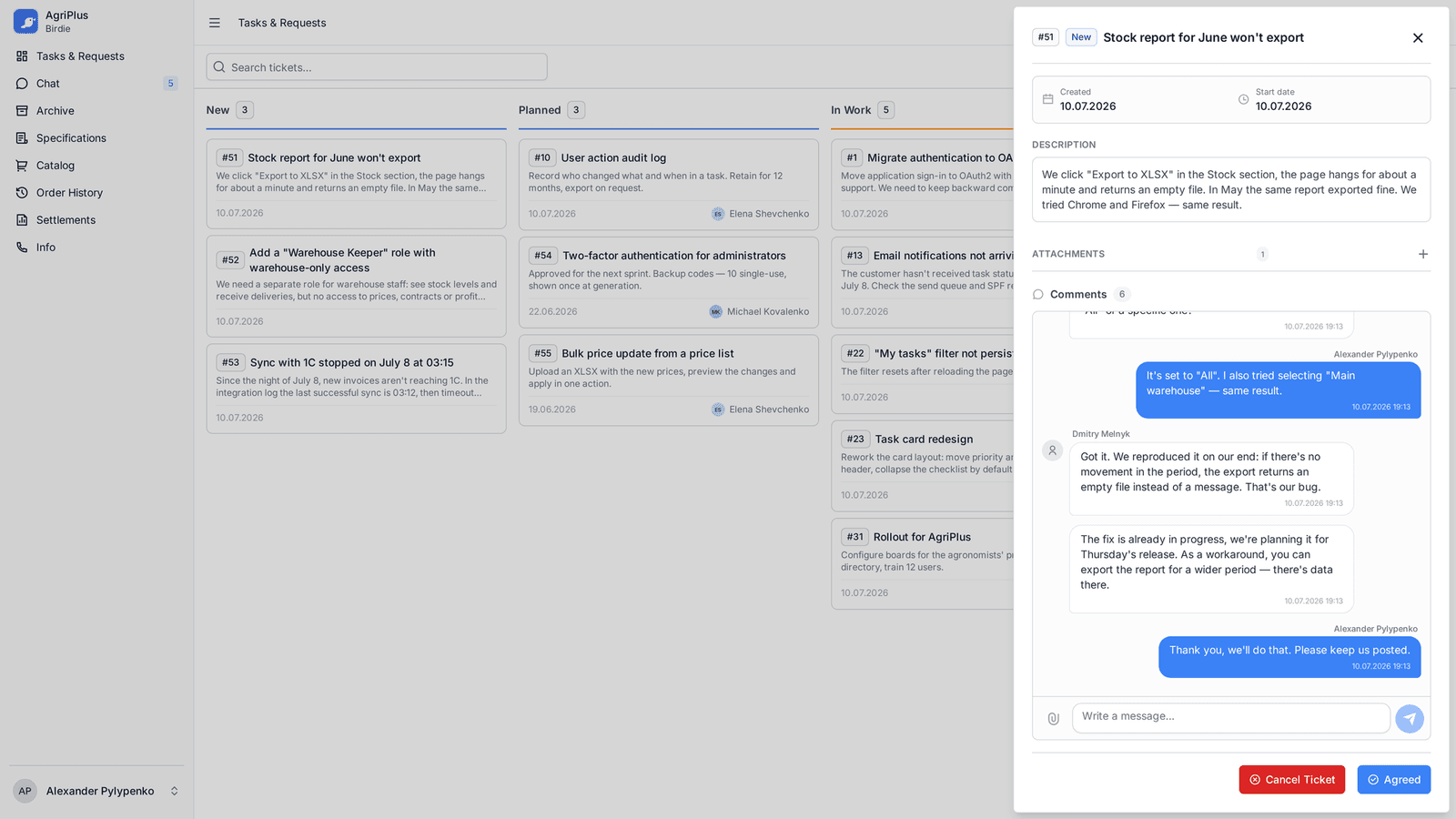This screenshot has width=1456, height=819.
Task: Click the Write a message input
Action: click(1231, 717)
